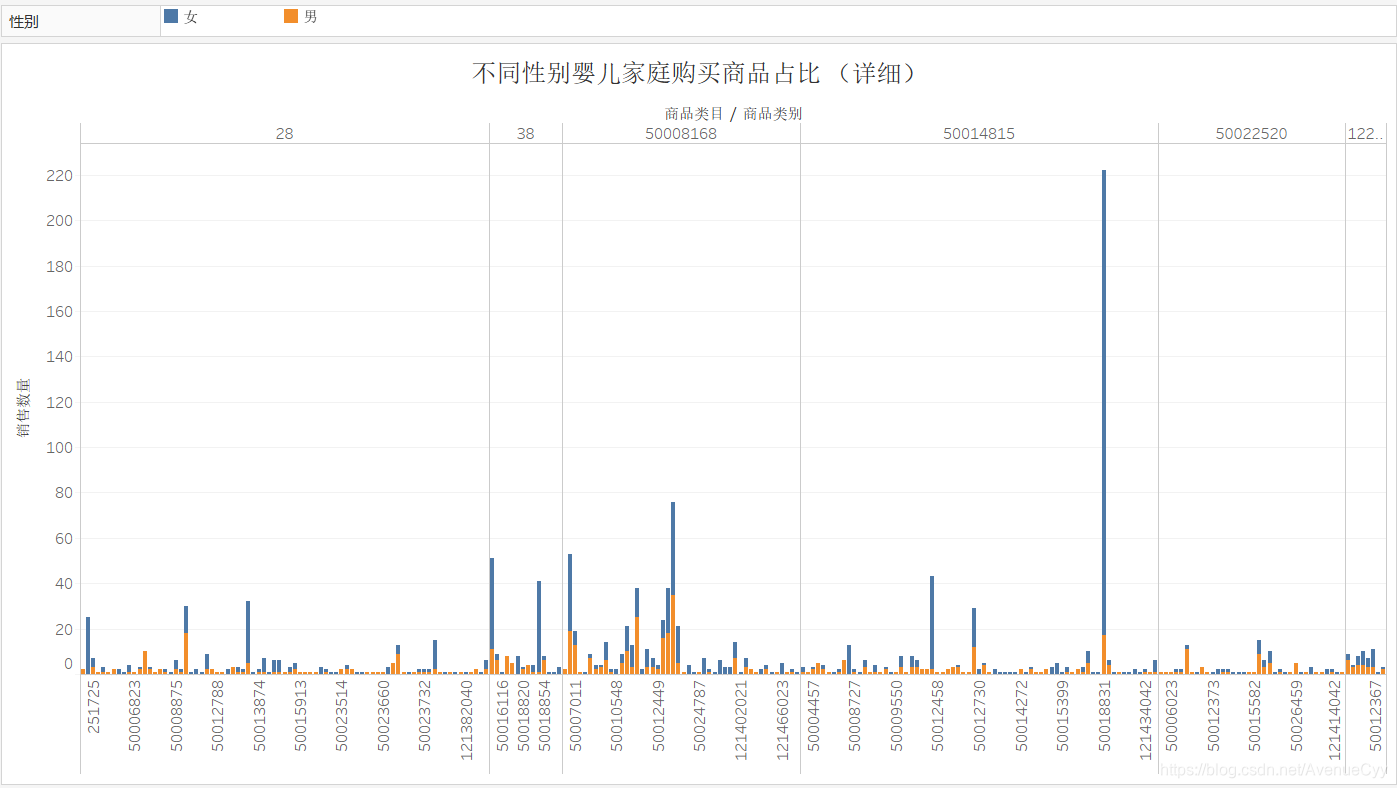
Task: Click the 销售数量 y-axis label
Action: point(23,408)
